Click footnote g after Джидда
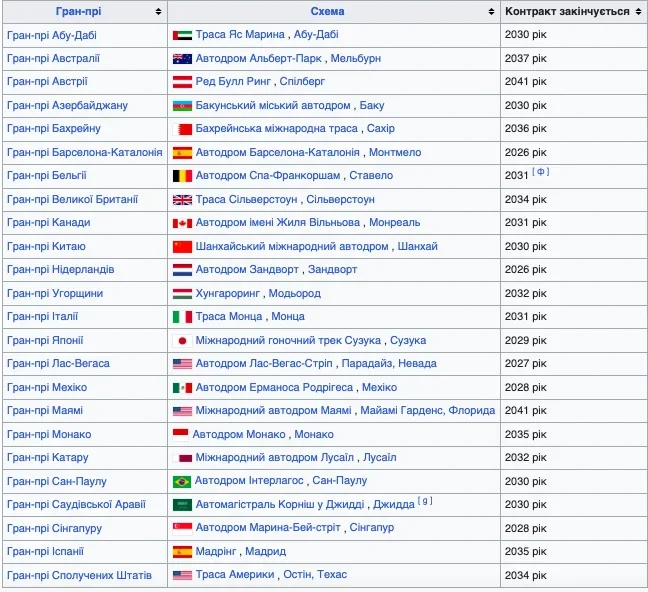Image resolution: width=648 pixels, height=592 pixels. (425, 501)
